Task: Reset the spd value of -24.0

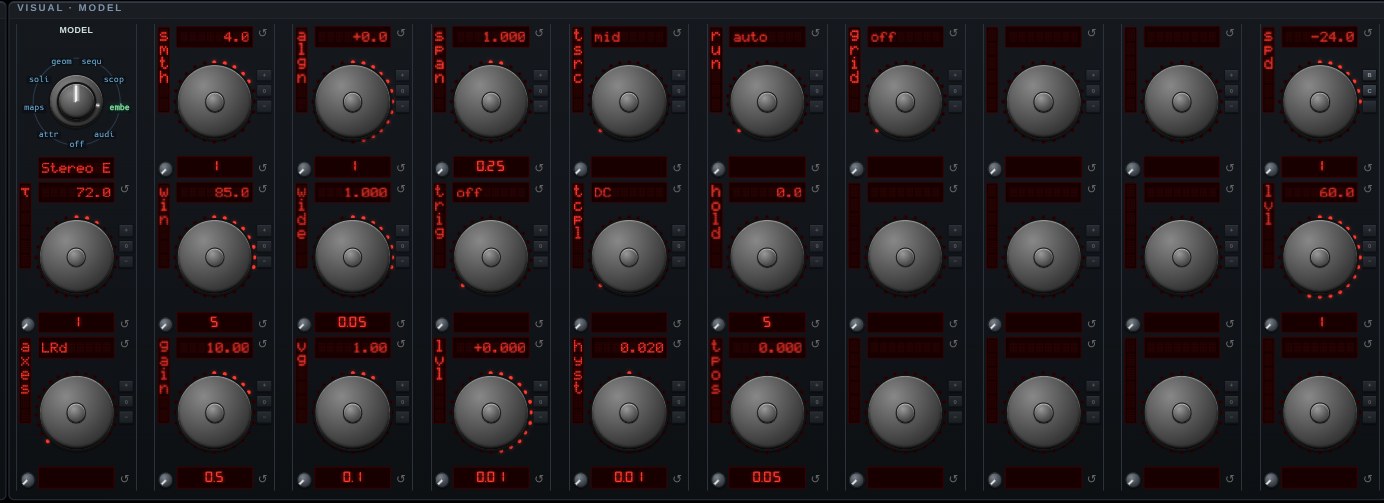Action: click(x=1367, y=33)
